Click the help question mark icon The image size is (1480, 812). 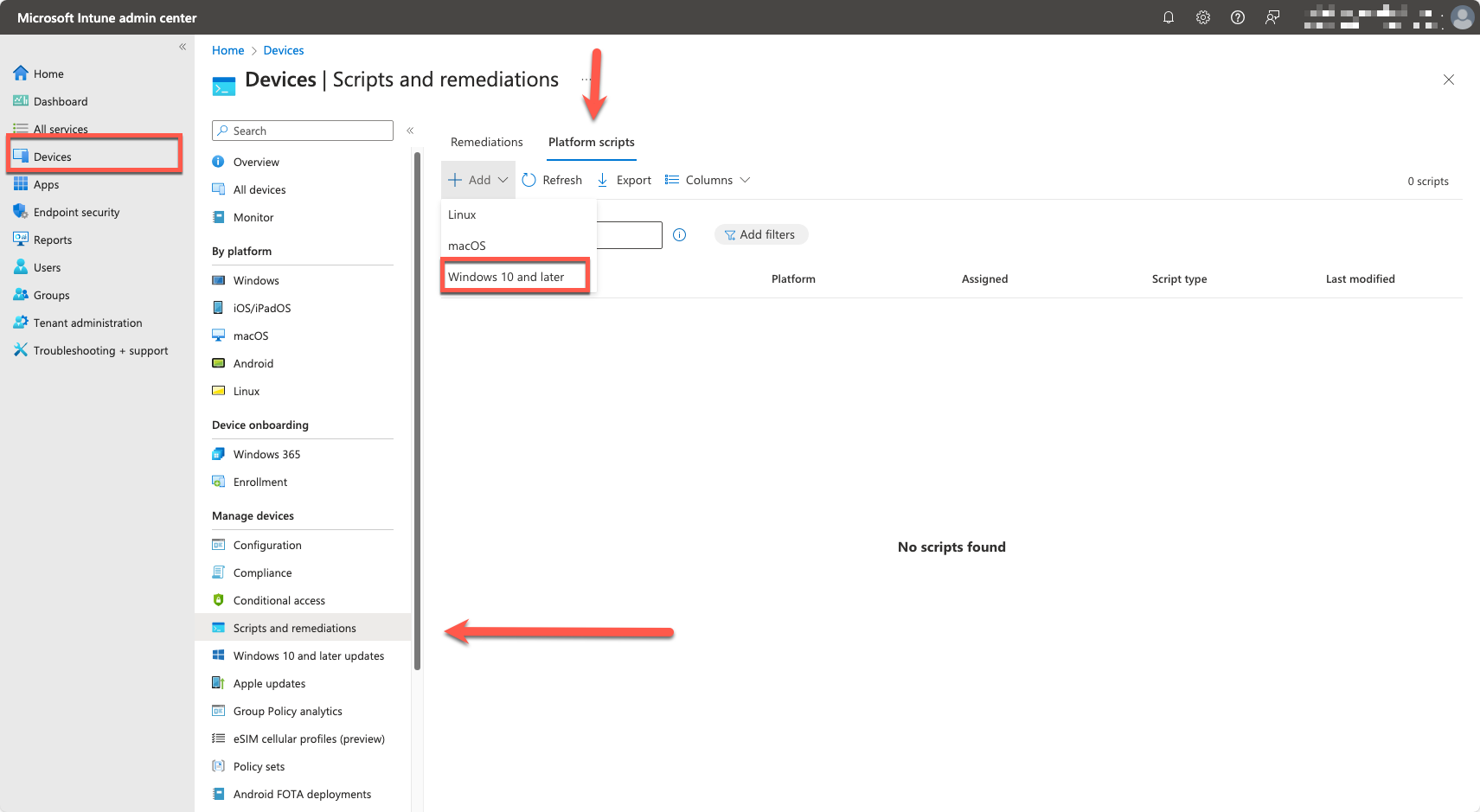point(1237,17)
